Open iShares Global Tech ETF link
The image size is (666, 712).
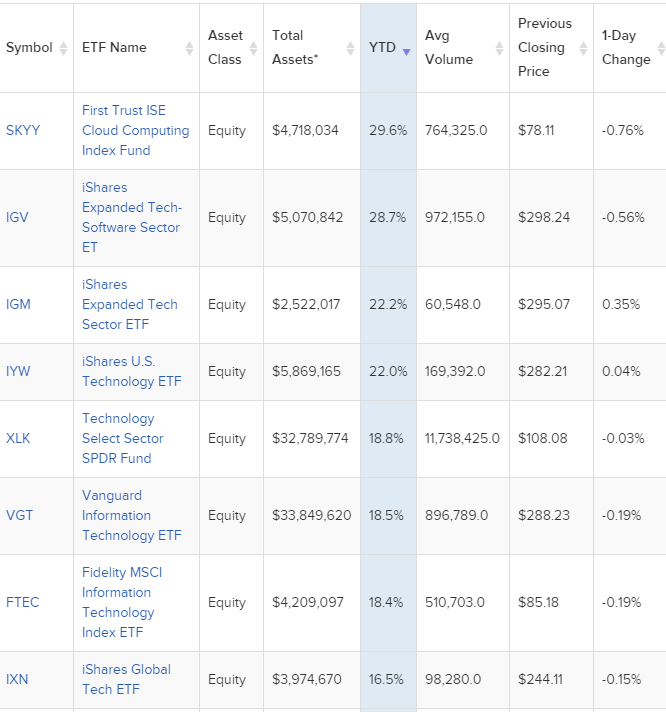126,680
